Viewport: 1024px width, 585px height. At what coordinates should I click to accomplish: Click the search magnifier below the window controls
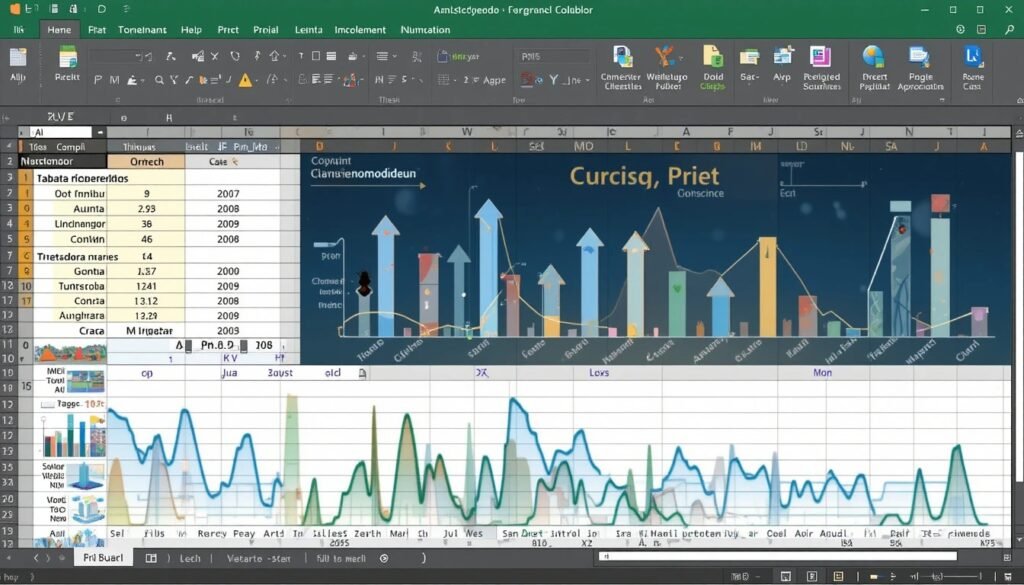(x=1010, y=29)
